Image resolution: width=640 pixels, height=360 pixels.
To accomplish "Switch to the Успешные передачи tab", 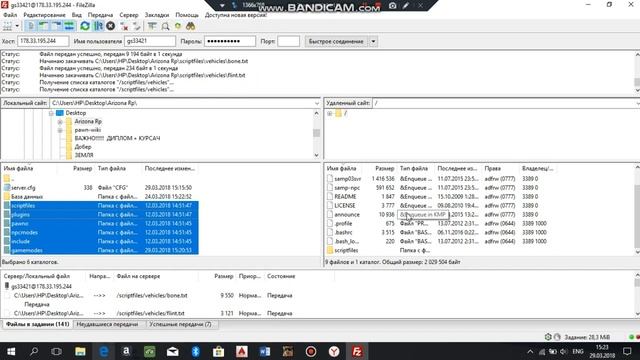I will click(180, 324).
